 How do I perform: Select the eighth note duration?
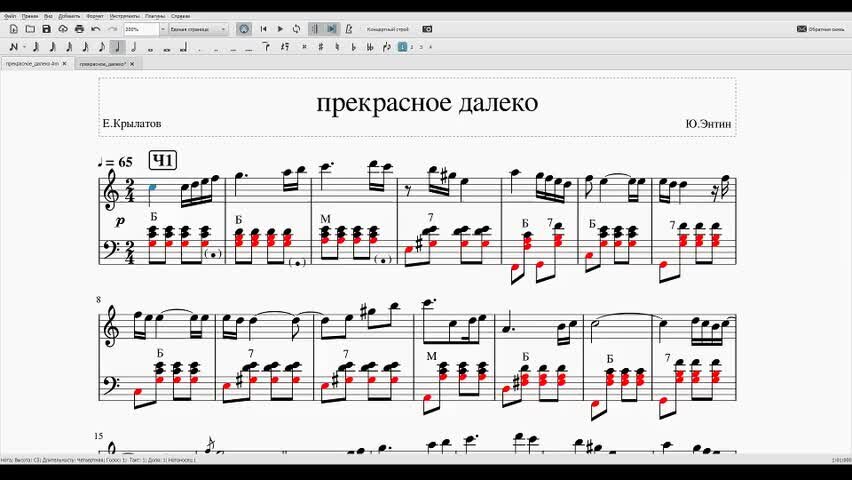tap(102, 47)
